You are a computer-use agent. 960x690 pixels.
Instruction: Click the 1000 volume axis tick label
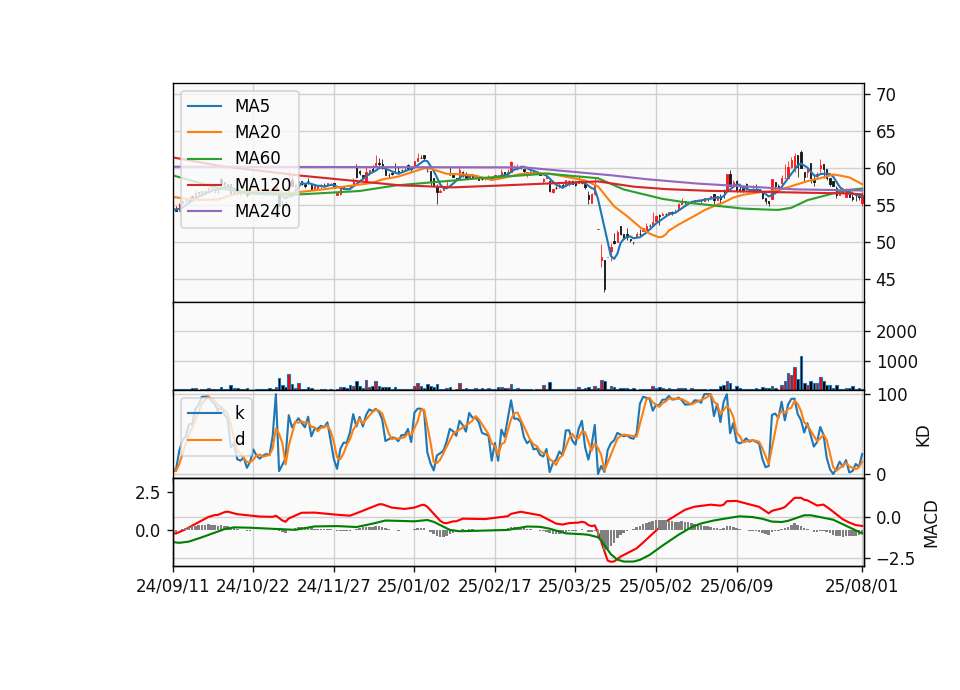(x=896, y=362)
